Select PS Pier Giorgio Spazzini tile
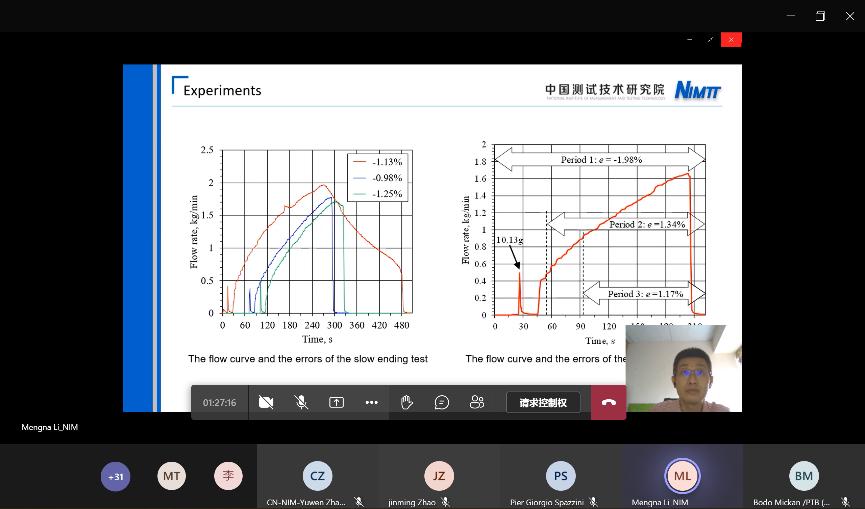 [x=560, y=477]
